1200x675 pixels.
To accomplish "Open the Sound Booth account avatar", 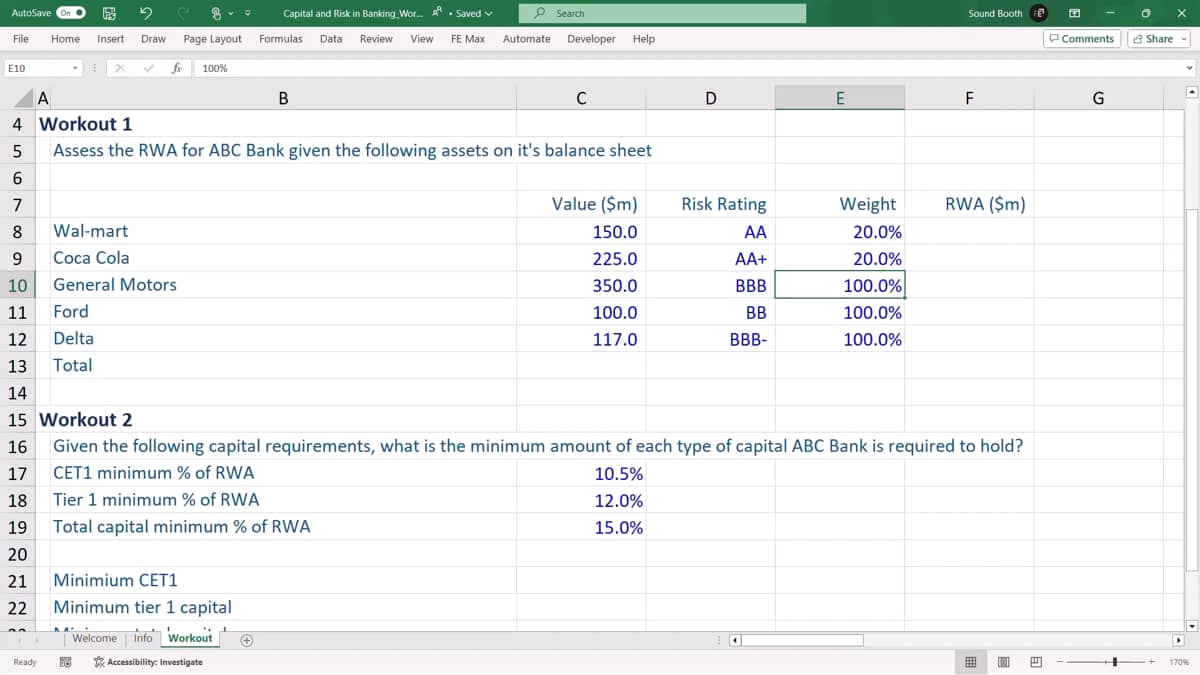I will (1039, 13).
